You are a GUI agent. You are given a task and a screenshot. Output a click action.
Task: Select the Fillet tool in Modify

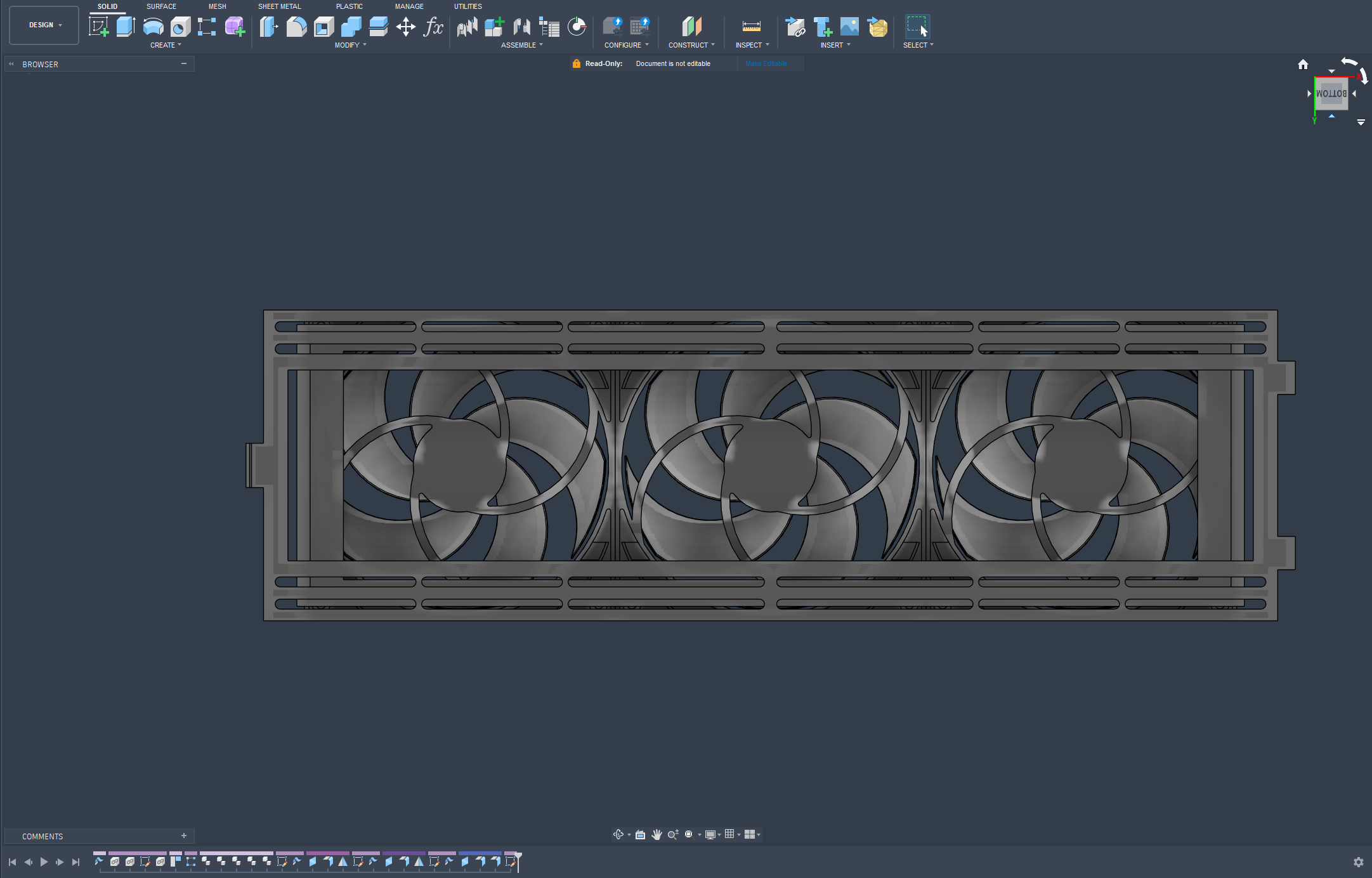point(296,27)
